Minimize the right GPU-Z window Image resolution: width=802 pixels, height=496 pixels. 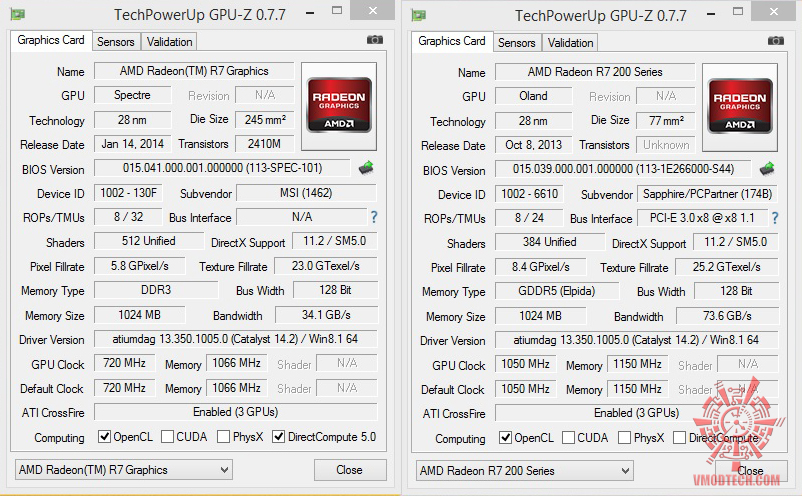click(x=711, y=14)
